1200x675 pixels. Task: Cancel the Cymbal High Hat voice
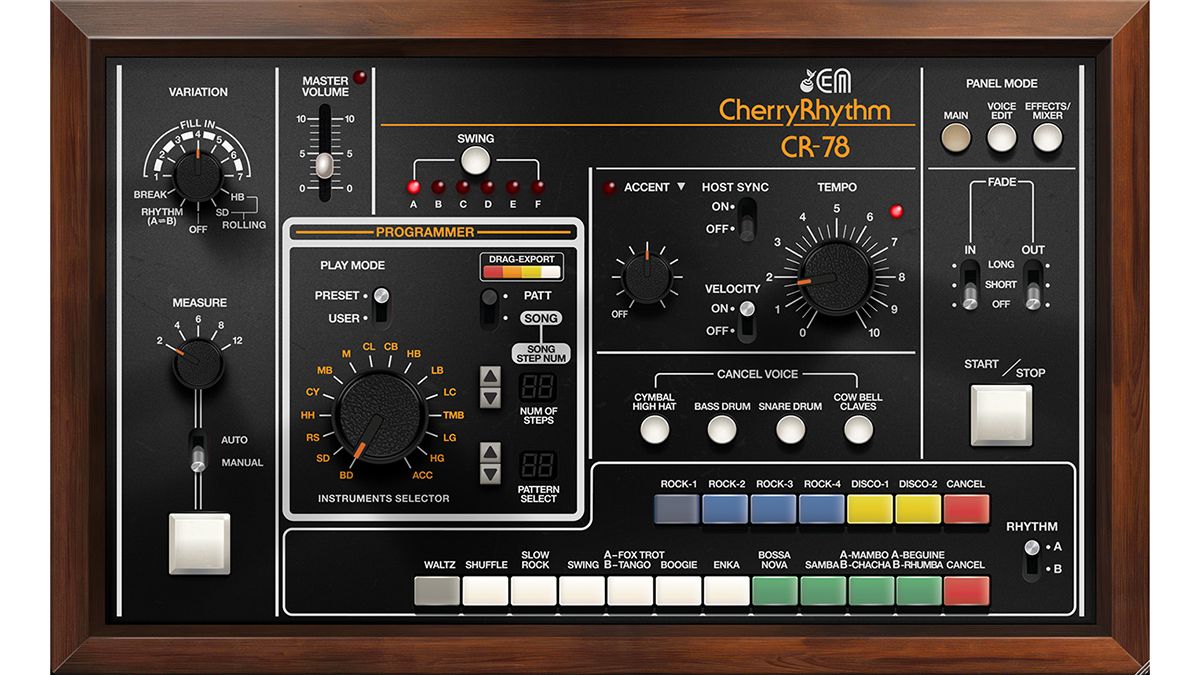(654, 430)
